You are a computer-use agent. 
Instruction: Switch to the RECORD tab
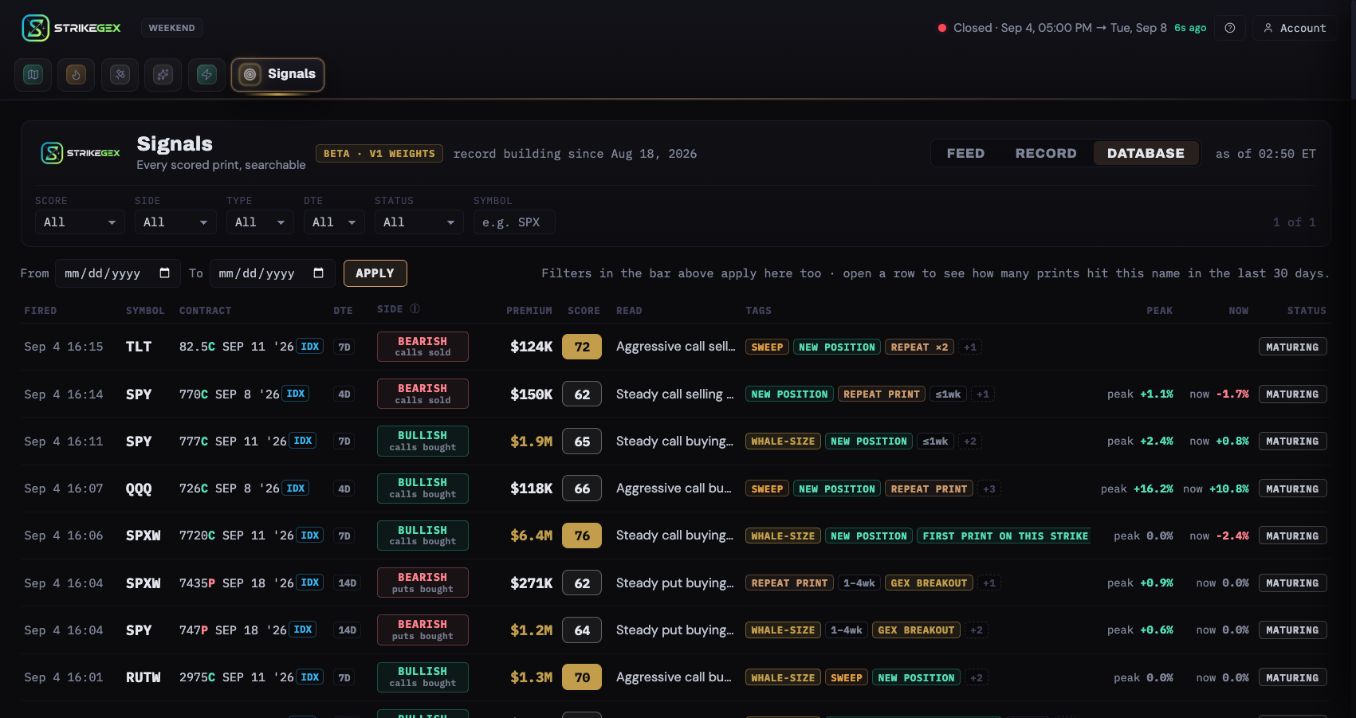1046,153
